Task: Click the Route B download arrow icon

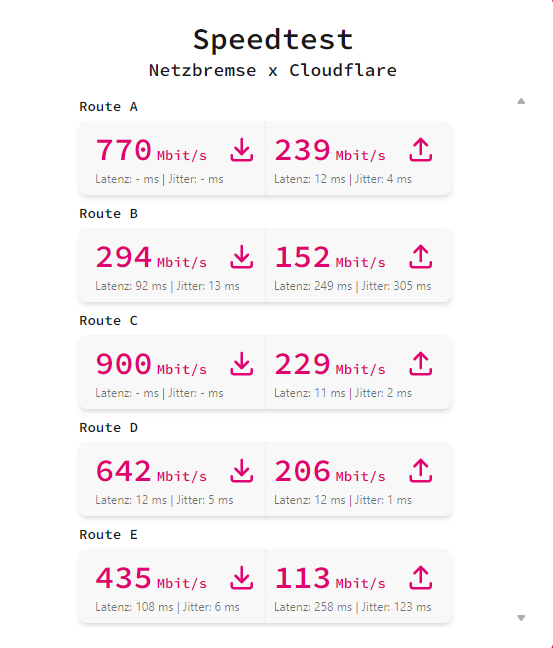Action: tap(242, 257)
